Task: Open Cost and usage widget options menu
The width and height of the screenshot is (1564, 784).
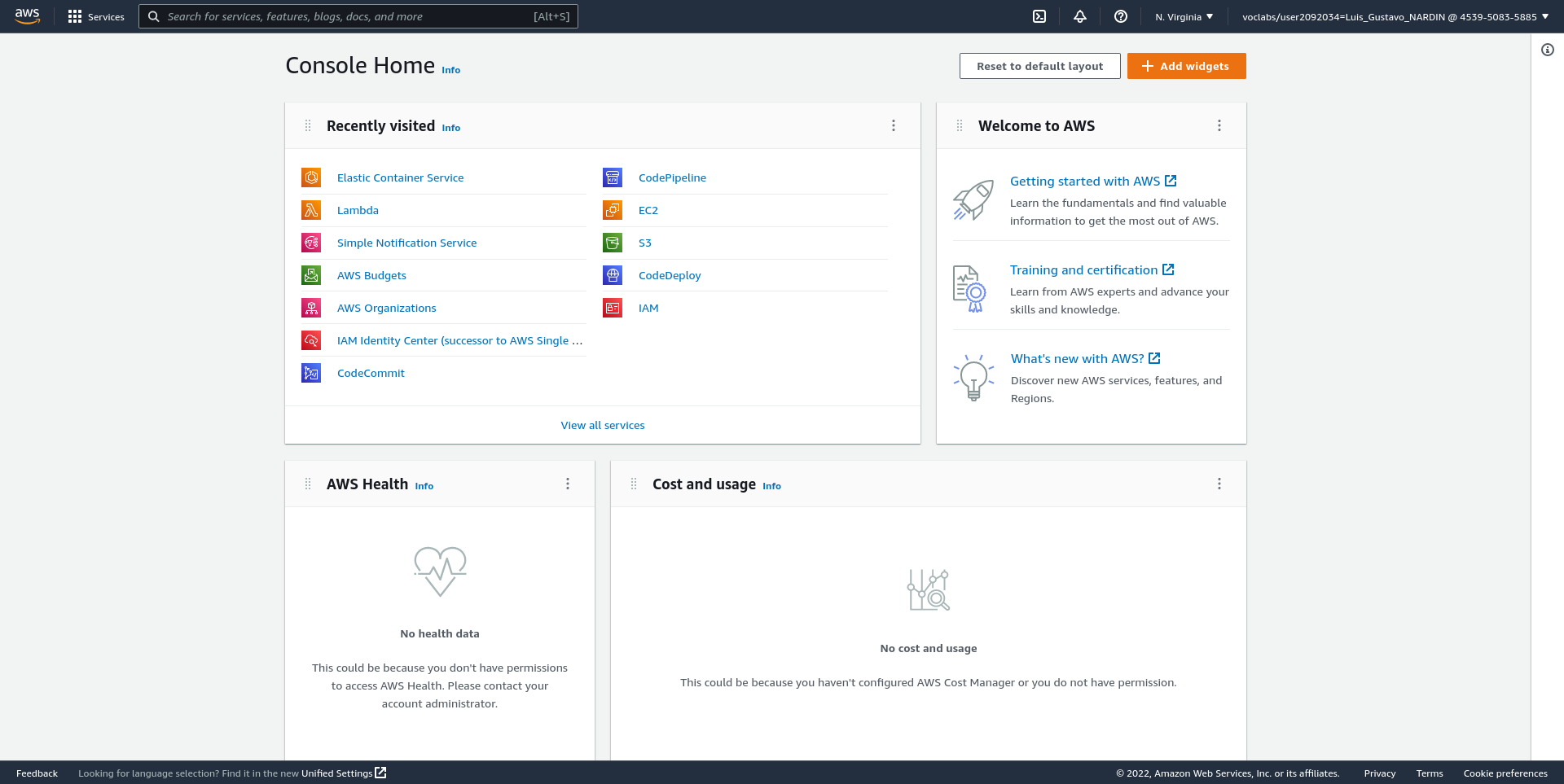Action: point(1219,484)
